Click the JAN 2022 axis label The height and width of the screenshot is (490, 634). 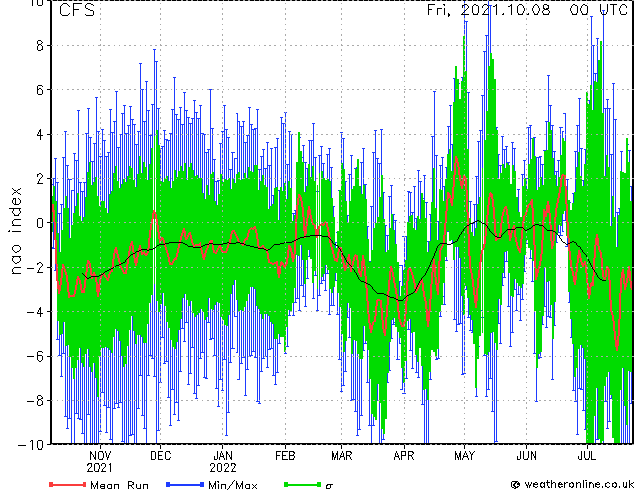[x=223, y=462]
